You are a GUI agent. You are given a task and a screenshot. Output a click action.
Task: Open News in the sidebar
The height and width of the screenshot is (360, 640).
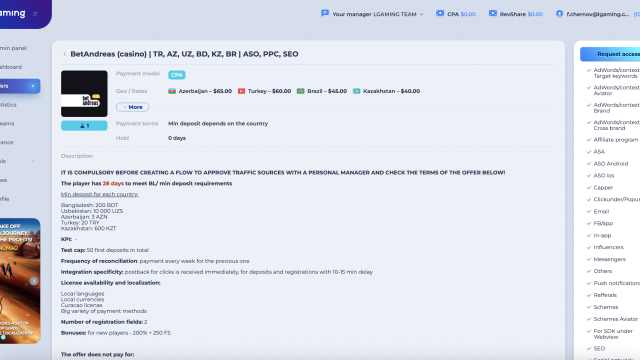point(4,180)
